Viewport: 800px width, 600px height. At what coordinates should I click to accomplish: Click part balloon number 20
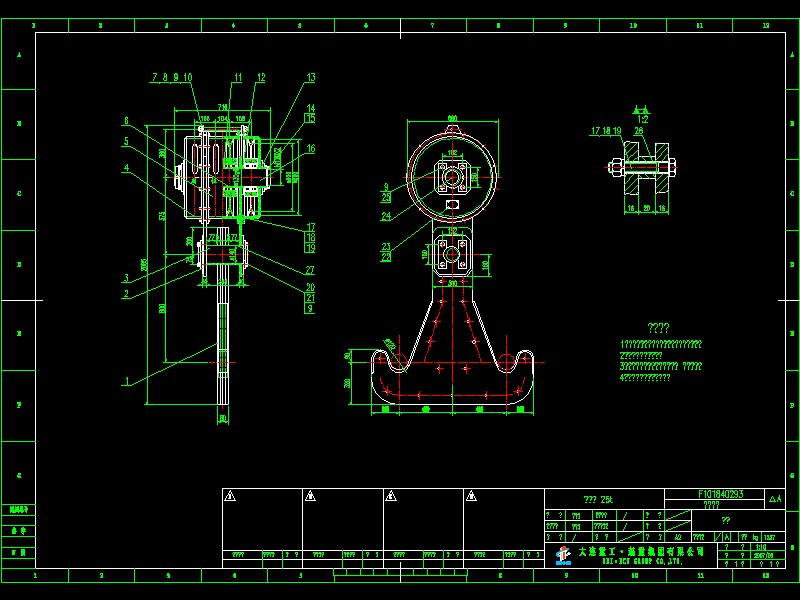tap(310, 287)
